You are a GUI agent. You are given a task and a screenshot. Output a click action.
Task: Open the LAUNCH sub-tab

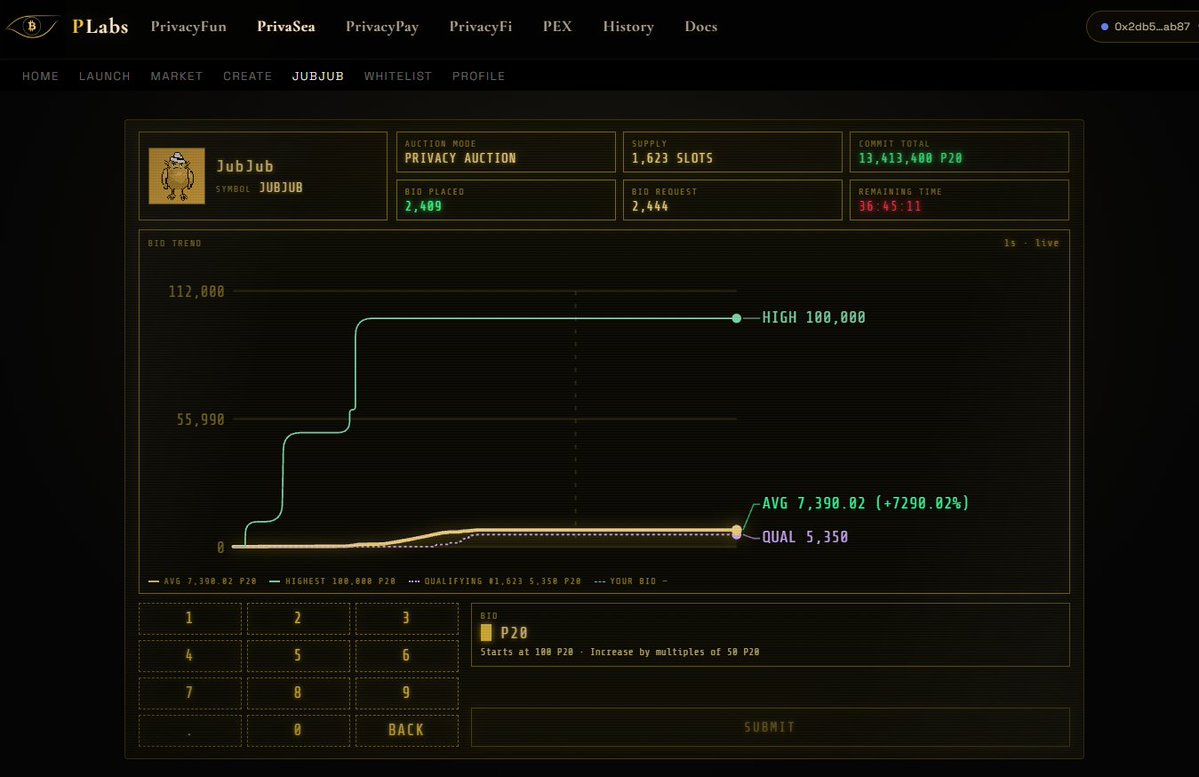pos(105,76)
